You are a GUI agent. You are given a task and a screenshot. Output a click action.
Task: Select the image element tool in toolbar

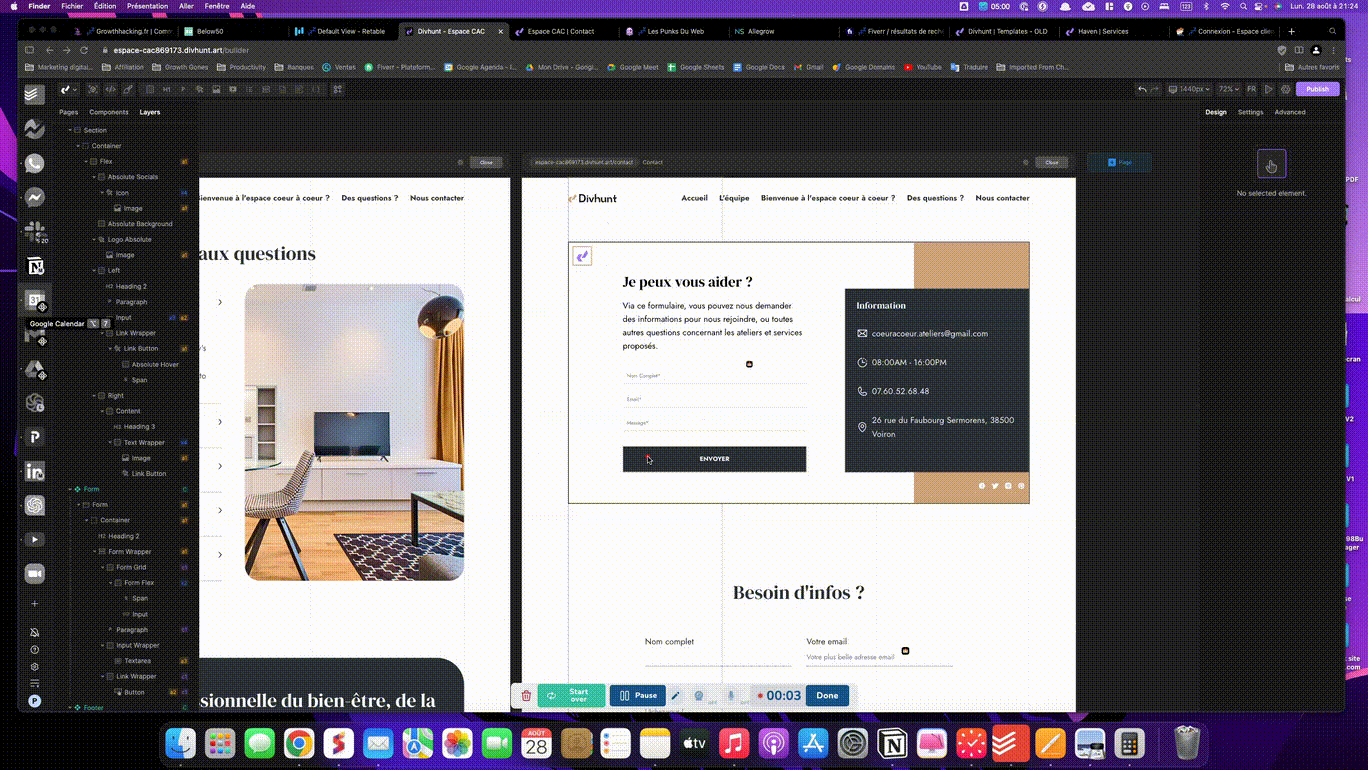click(216, 89)
